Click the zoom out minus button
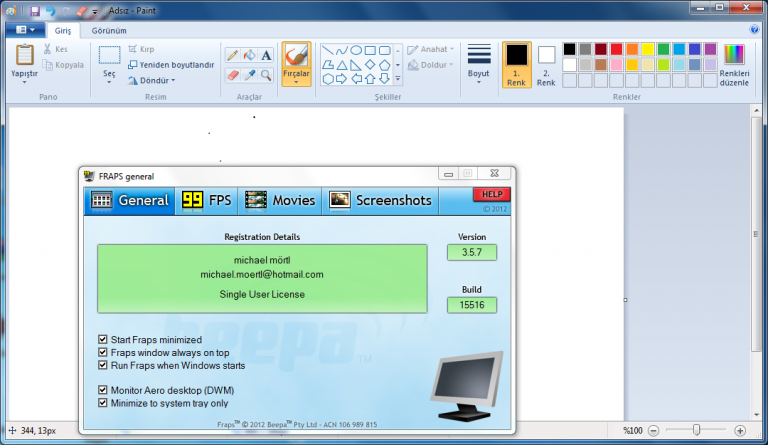 [653, 430]
